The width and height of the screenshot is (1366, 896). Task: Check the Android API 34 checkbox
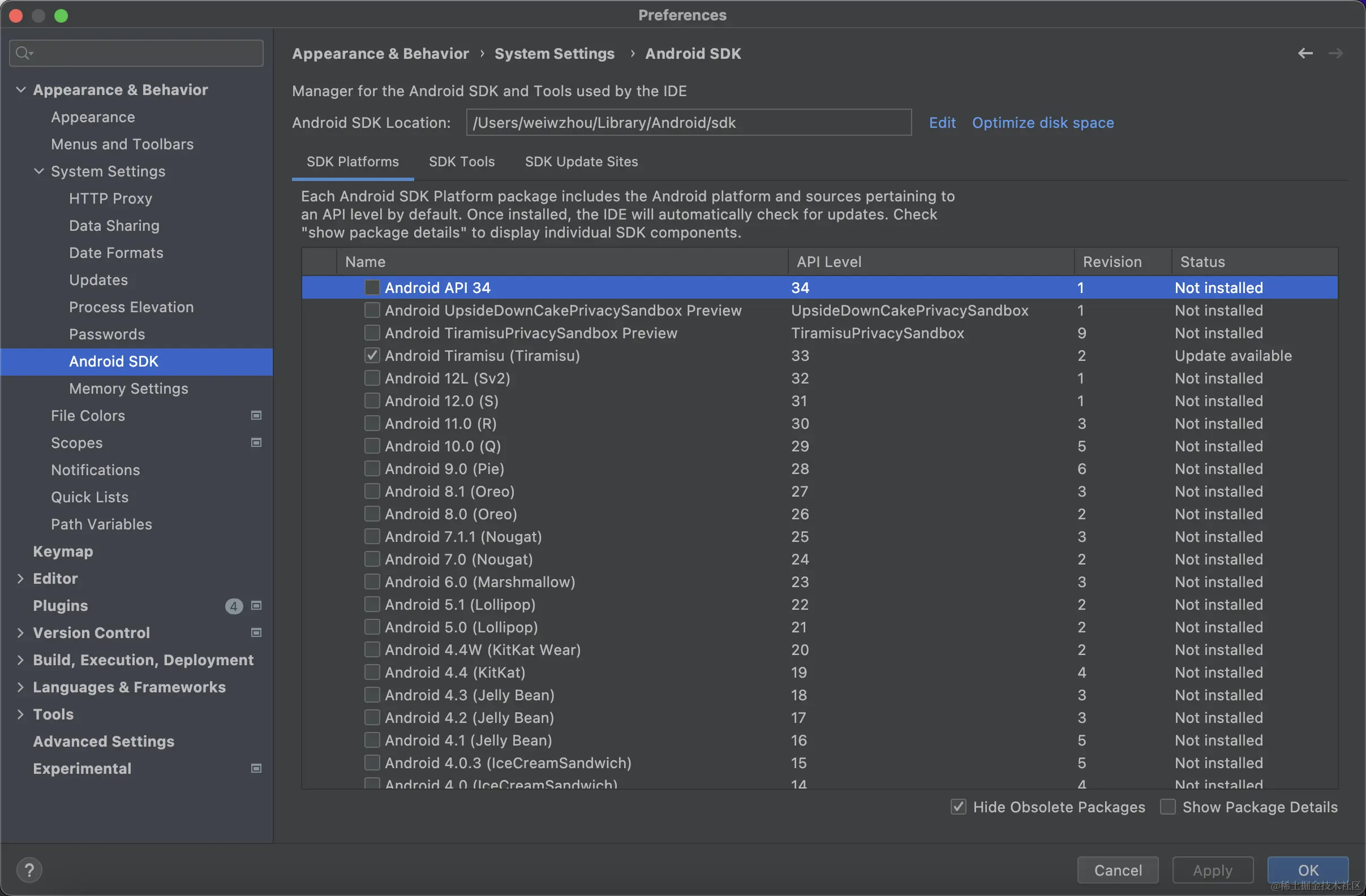372,287
